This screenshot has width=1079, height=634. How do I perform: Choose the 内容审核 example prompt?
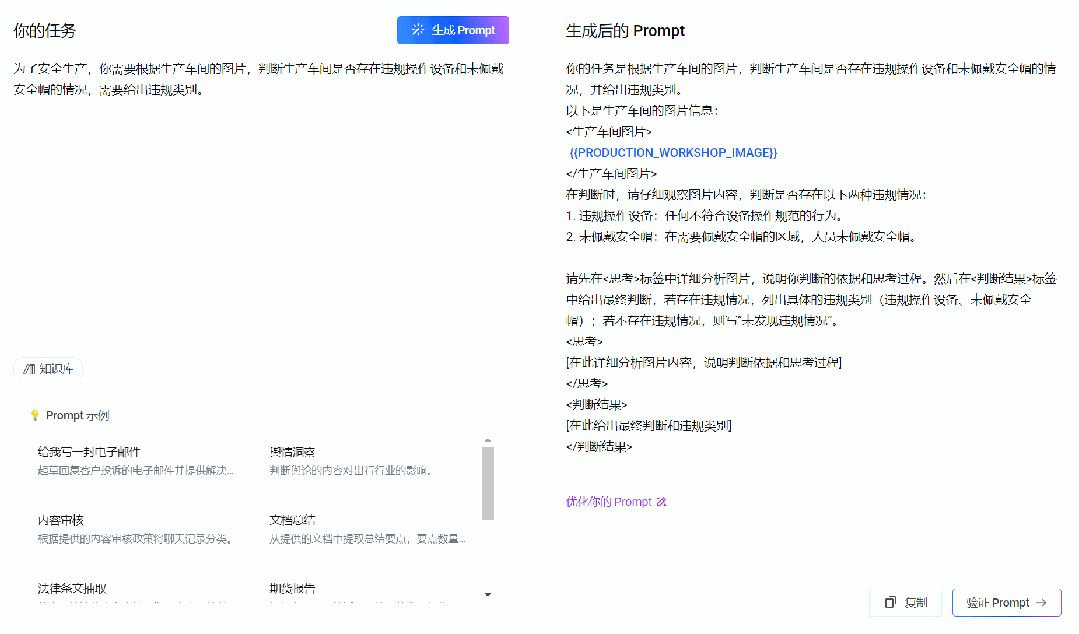(x=136, y=529)
